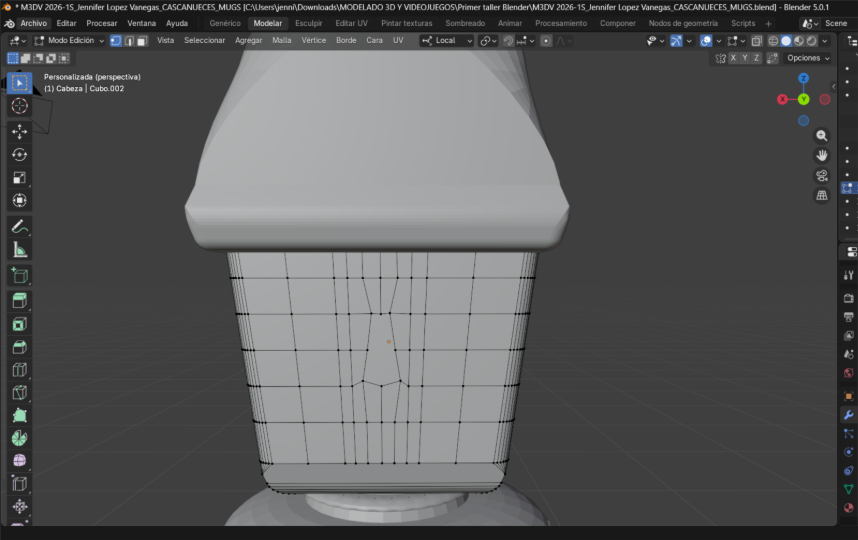Image resolution: width=858 pixels, height=540 pixels.
Task: Select the Extrude Region tool
Action: point(19,300)
